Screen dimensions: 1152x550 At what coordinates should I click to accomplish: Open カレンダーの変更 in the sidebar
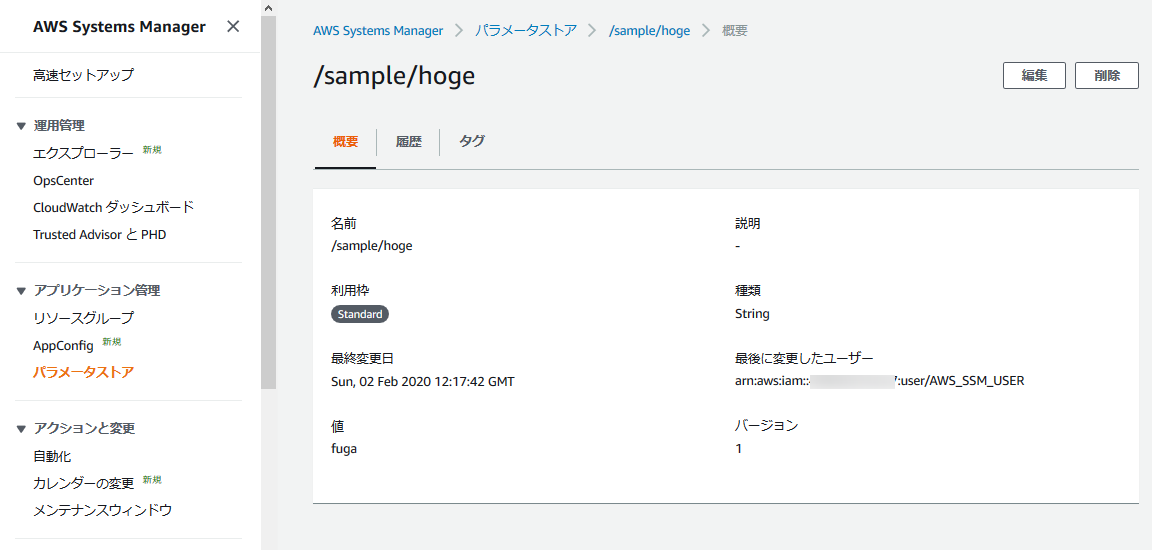(x=84, y=483)
